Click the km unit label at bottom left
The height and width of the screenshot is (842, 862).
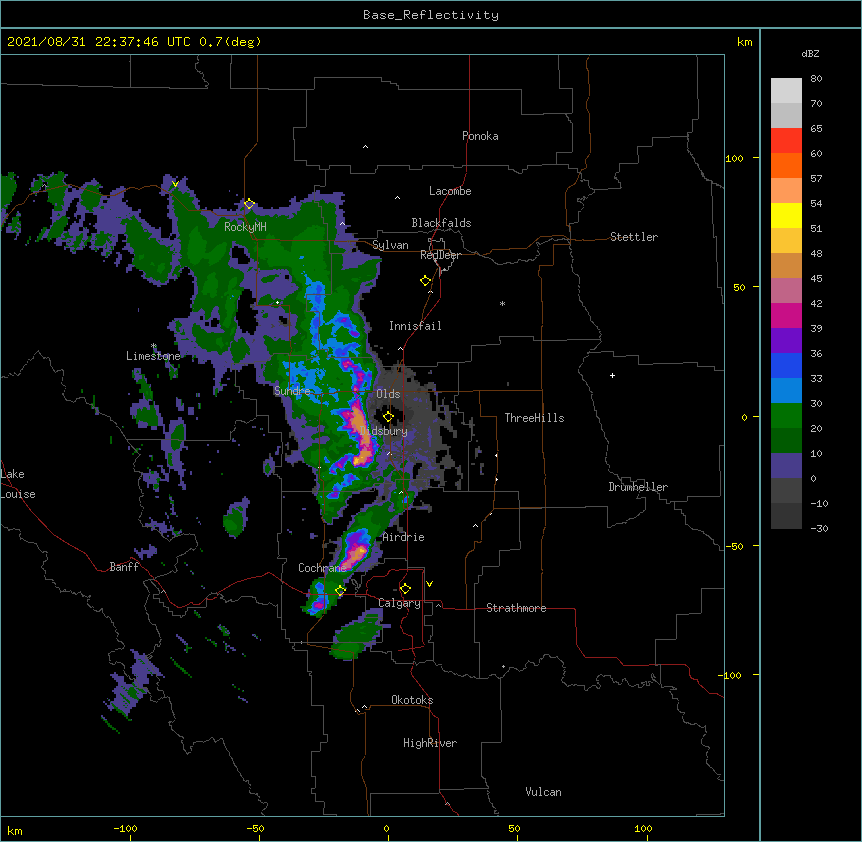[x=15, y=830]
